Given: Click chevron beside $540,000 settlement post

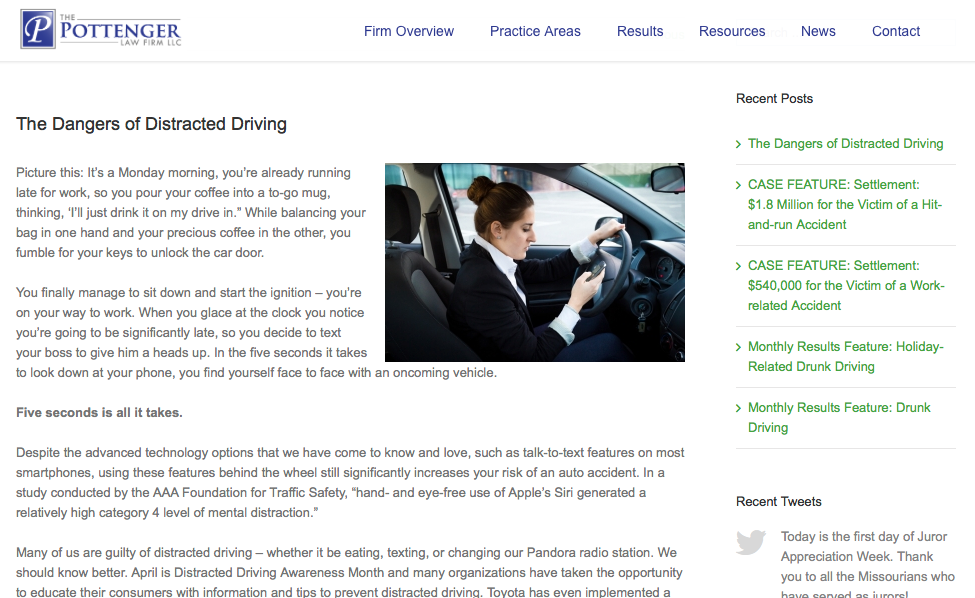Looking at the screenshot, I should [738, 266].
